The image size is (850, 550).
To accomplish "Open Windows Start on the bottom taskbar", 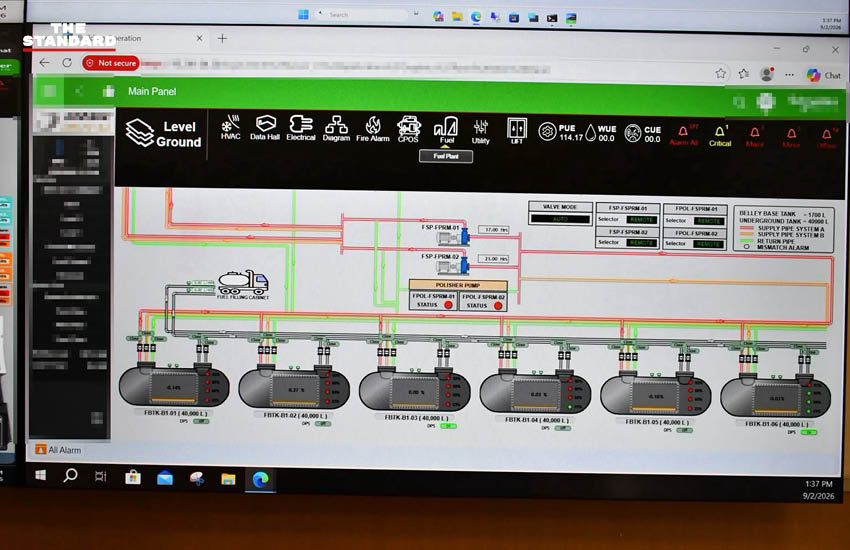I will [40, 475].
